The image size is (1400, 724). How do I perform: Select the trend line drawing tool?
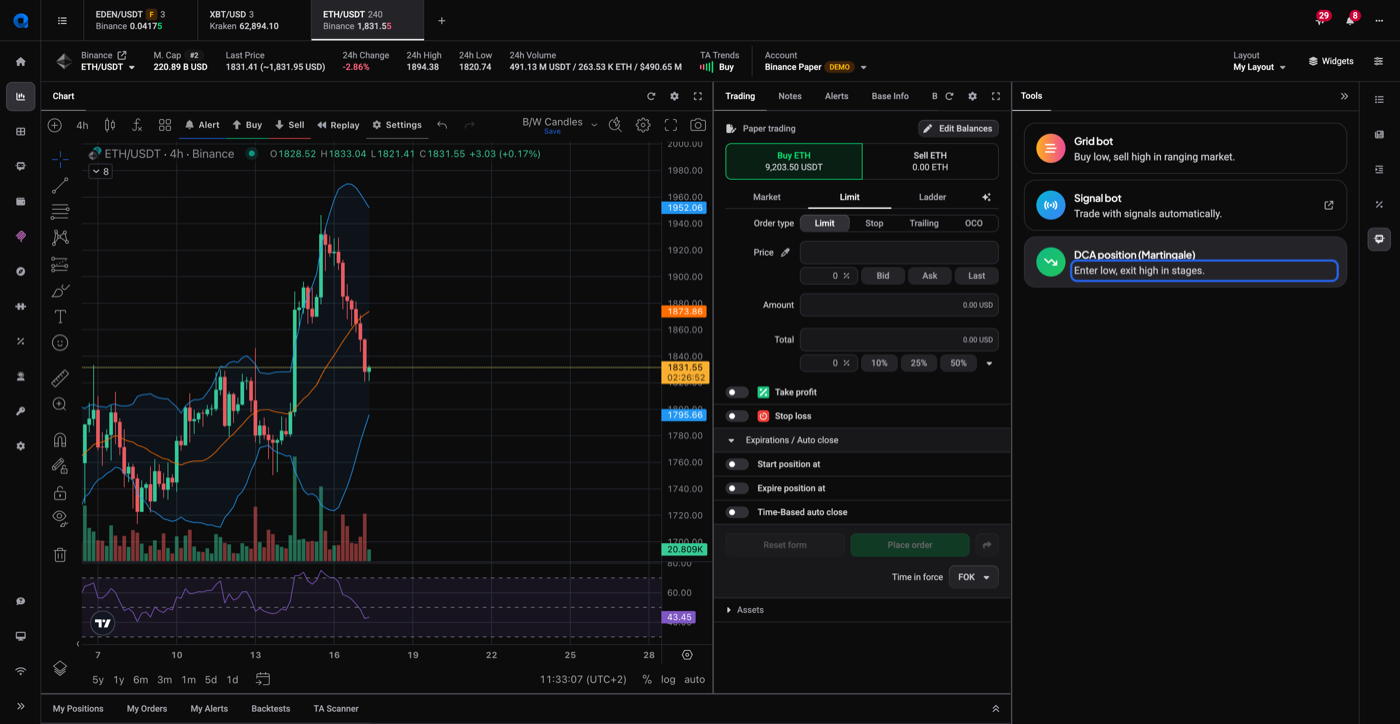coord(60,186)
